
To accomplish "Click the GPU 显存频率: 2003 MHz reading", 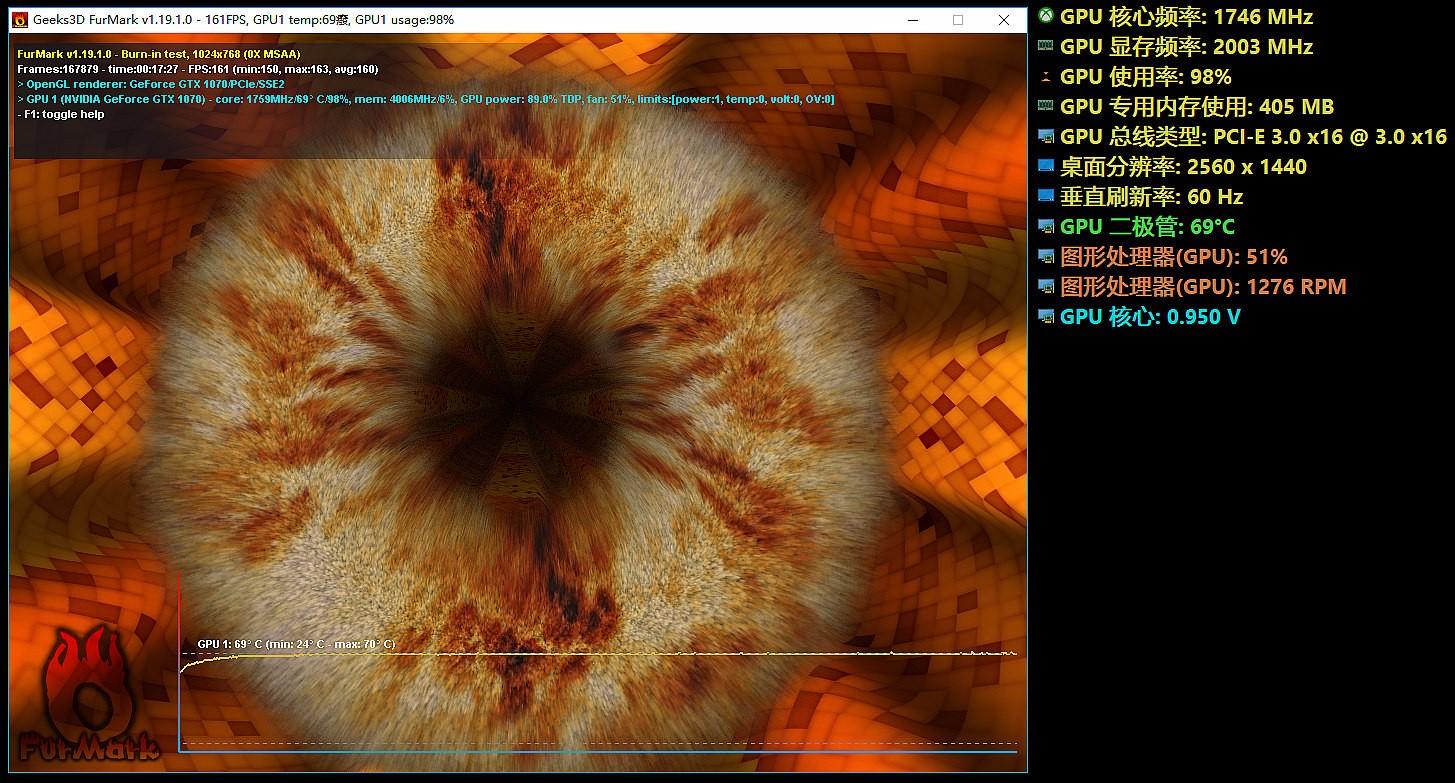I will pos(1186,46).
